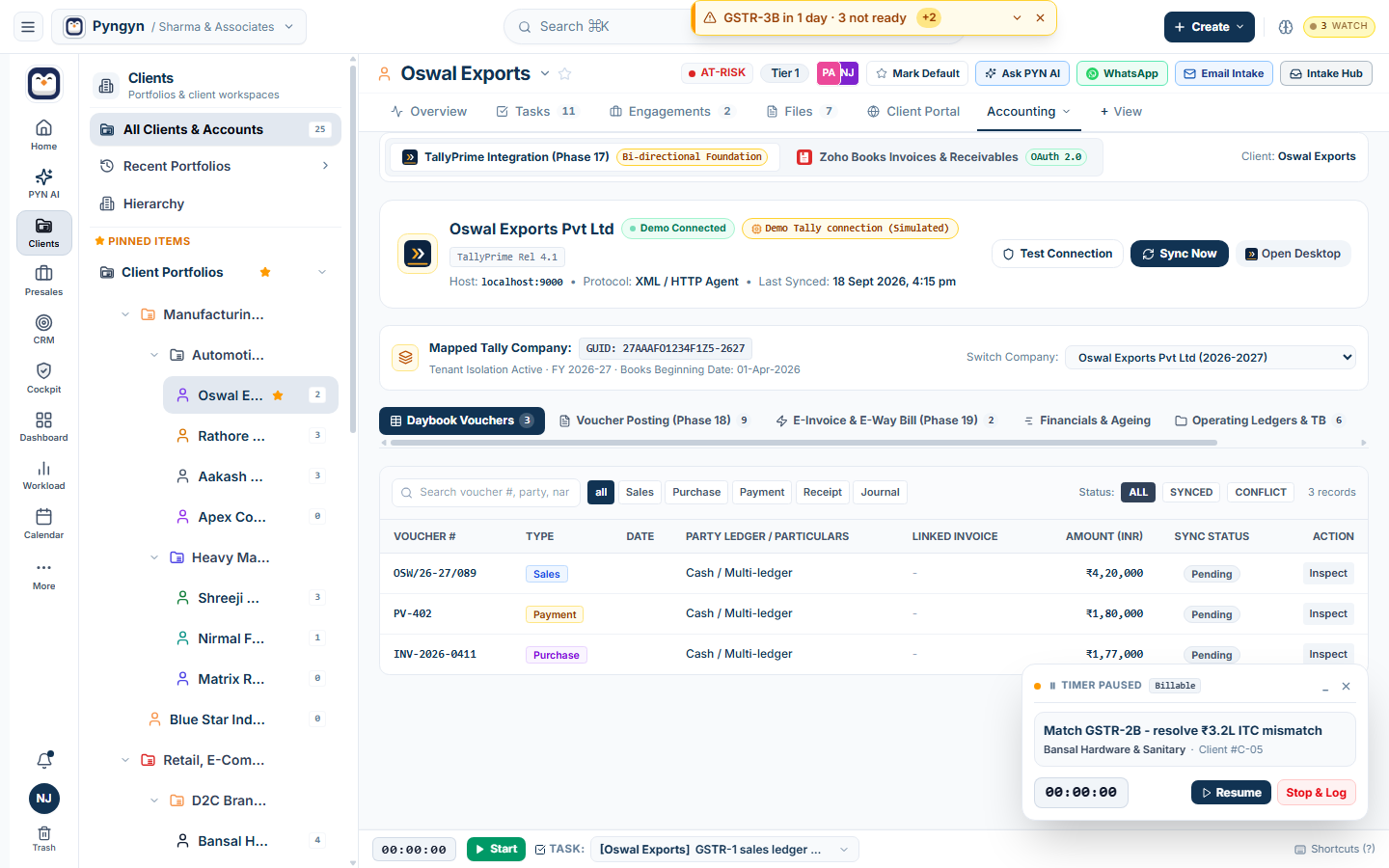Collapse the Heavy Ma... folder
1389x868 pixels.
pyautogui.click(x=154, y=557)
